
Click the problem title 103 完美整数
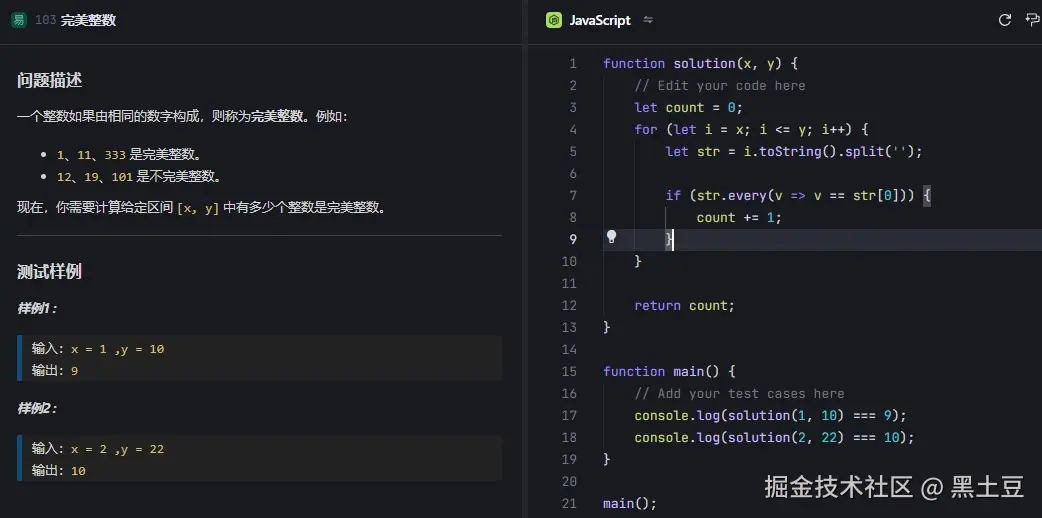(x=75, y=21)
